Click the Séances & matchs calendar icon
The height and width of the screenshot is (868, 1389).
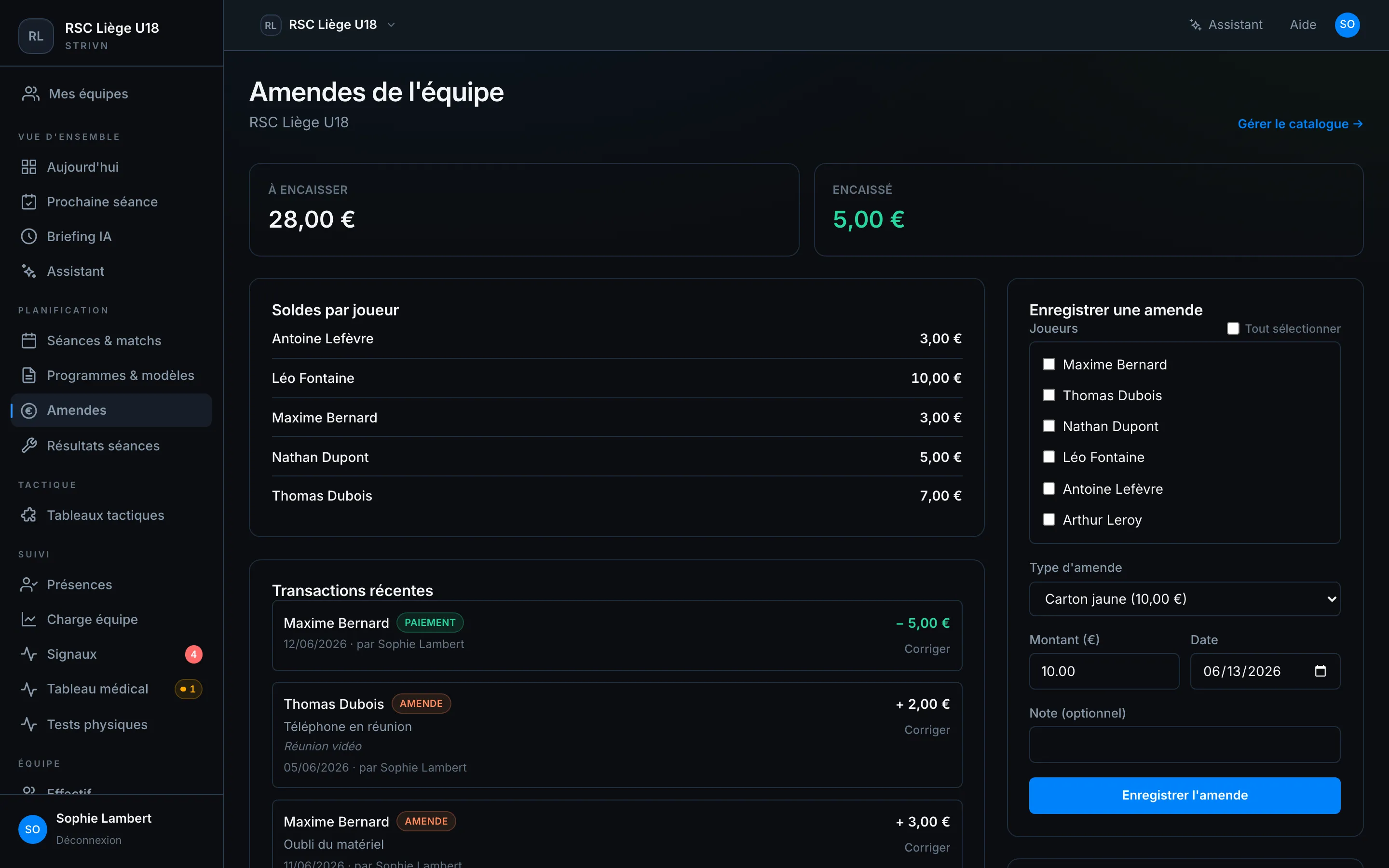point(29,340)
